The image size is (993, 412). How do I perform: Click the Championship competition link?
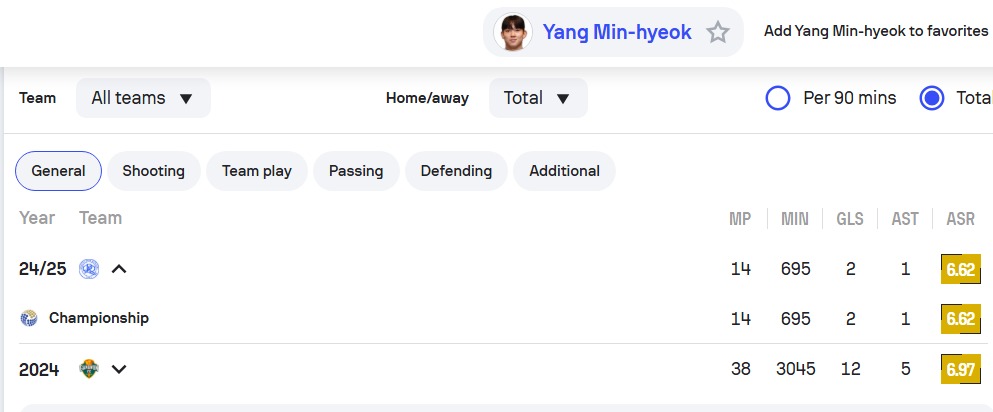(99, 318)
